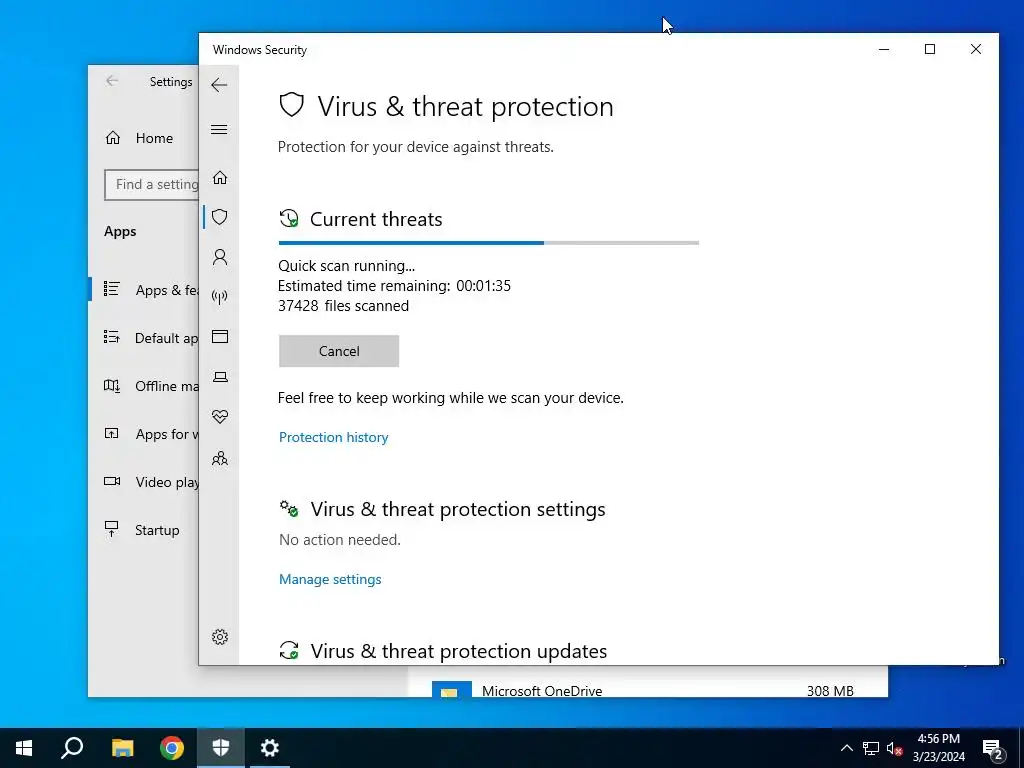
Task: Open Firewall & network protection icon
Action: 219,297
